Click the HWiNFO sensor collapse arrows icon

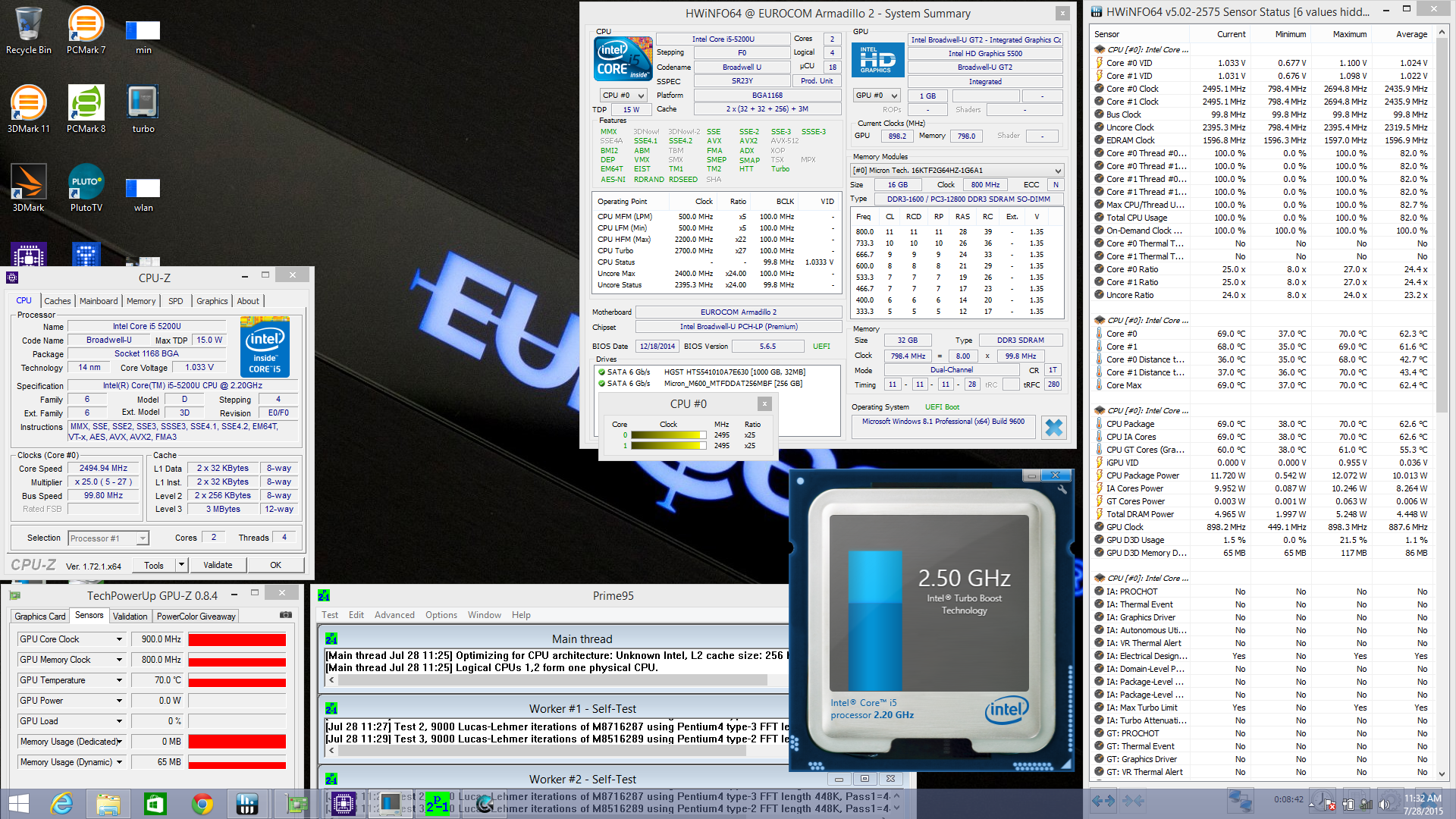pyautogui.click(x=1133, y=801)
